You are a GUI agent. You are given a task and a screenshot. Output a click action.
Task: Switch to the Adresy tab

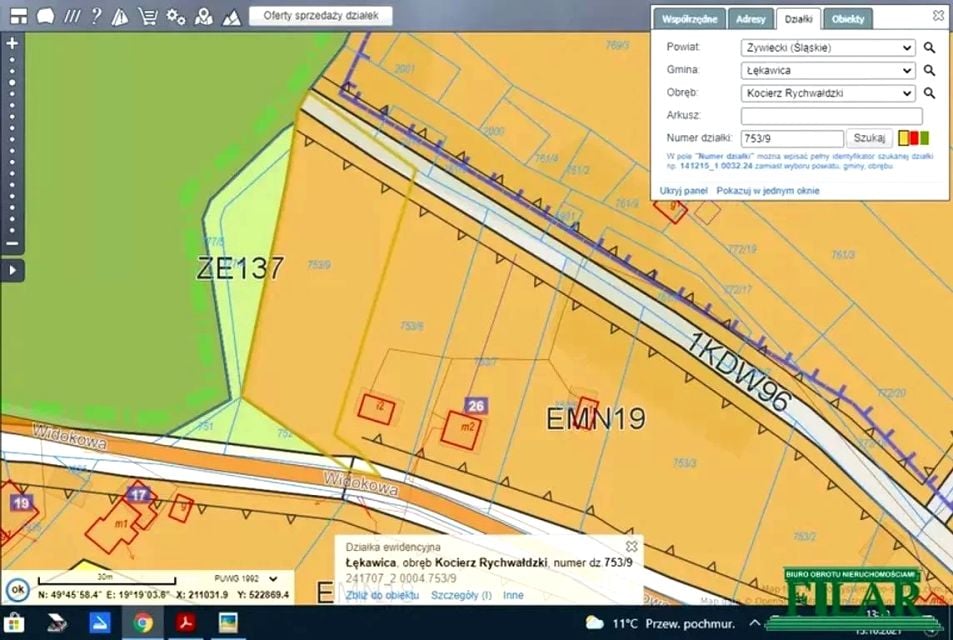(750, 19)
